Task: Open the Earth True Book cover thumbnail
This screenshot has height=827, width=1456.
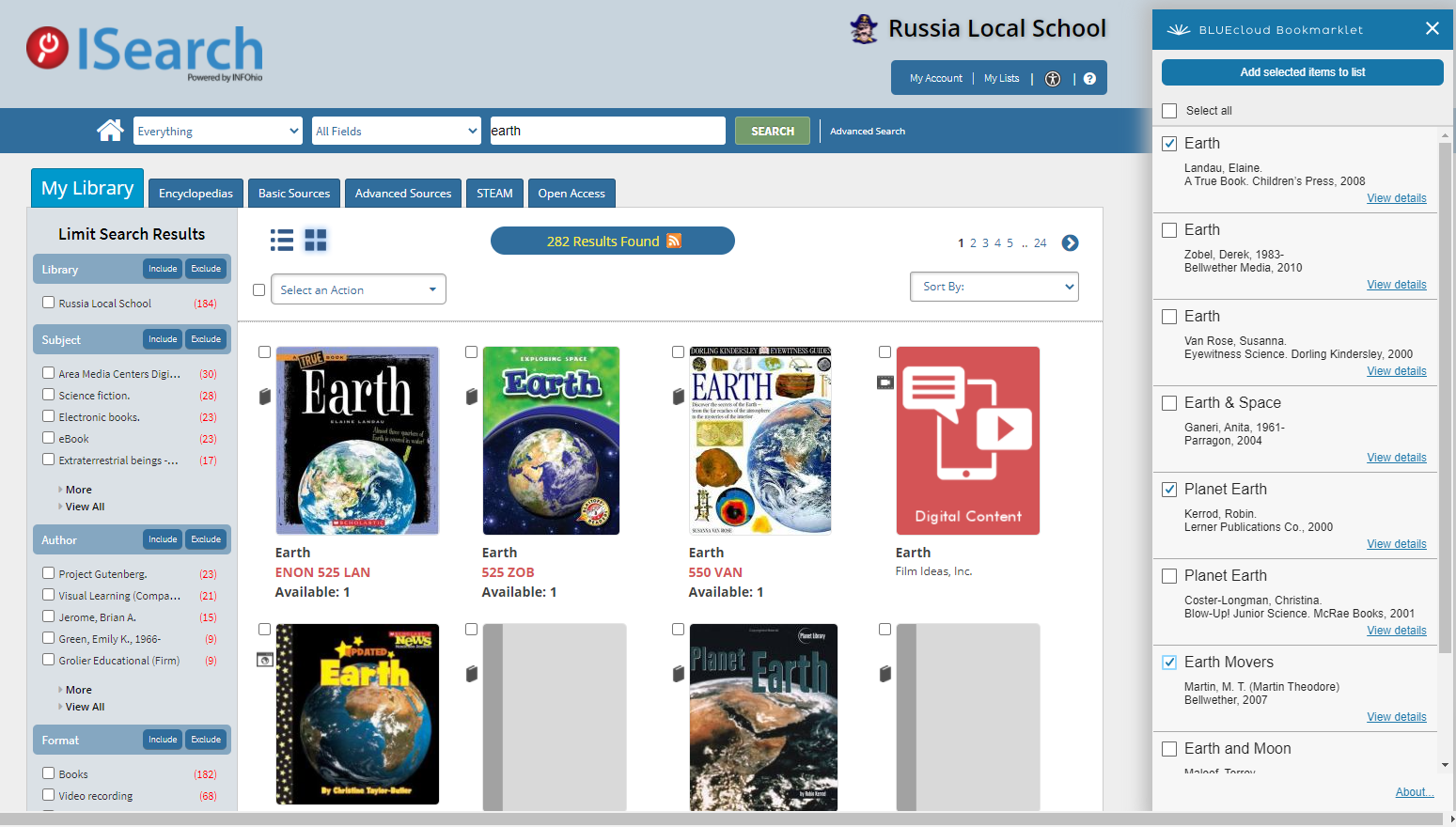Action: coord(357,441)
